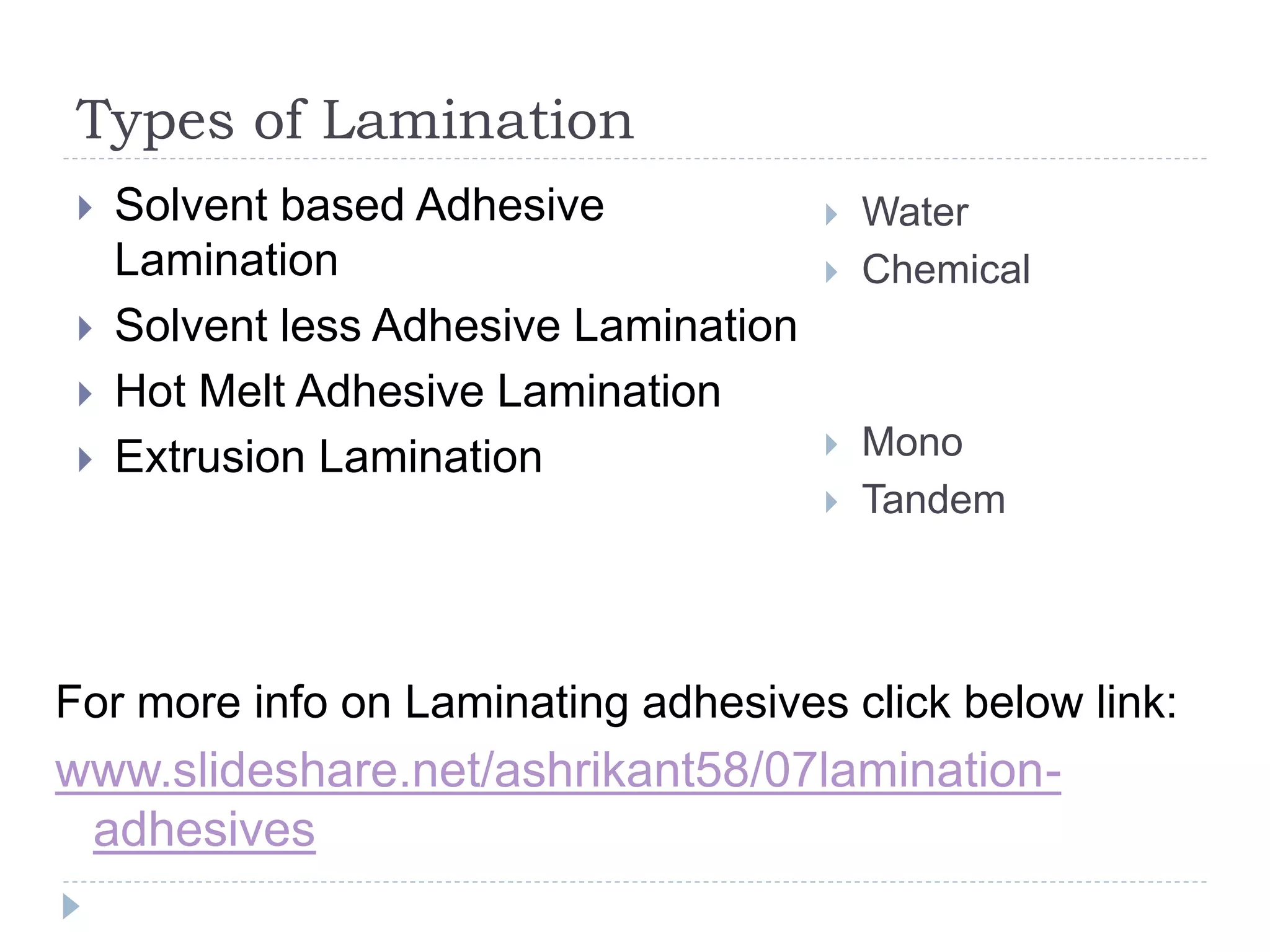Click the 'Extrusion Lamination' text
1270x952 pixels.
point(329,457)
